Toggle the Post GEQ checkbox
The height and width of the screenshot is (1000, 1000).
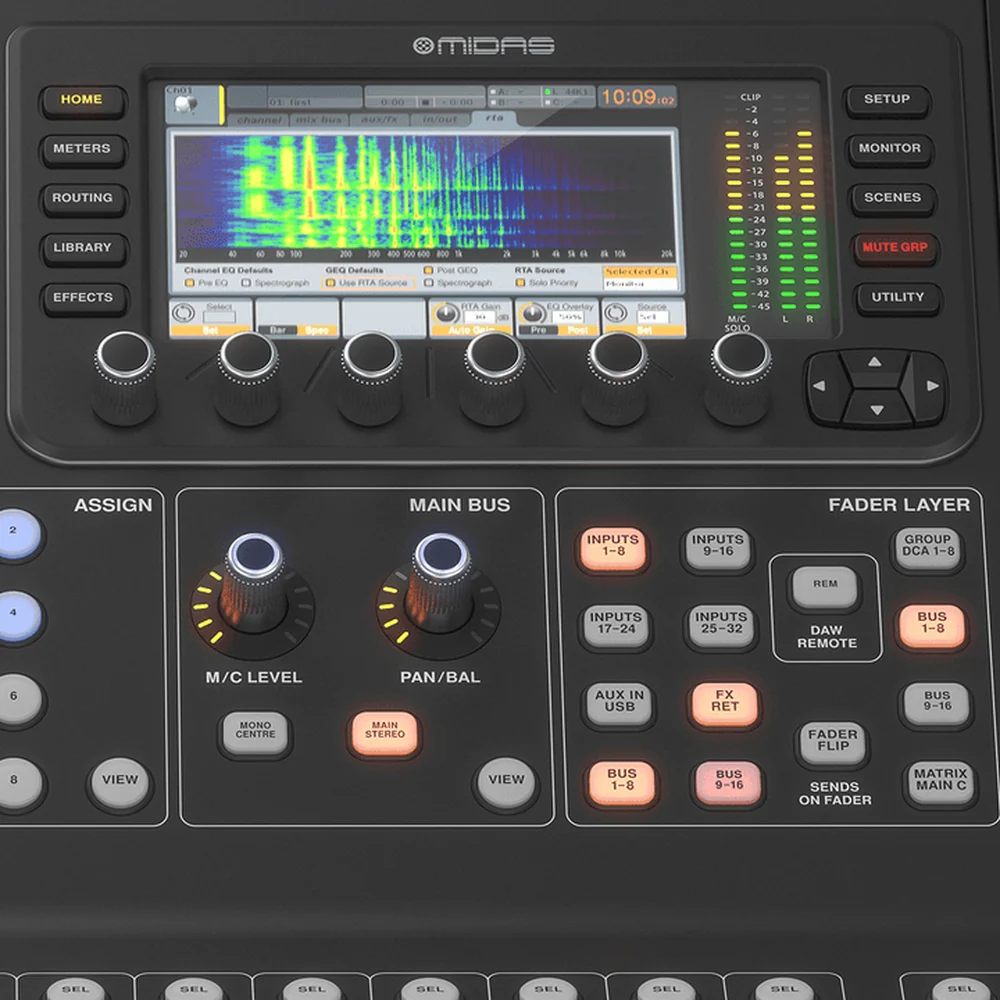coord(429,270)
